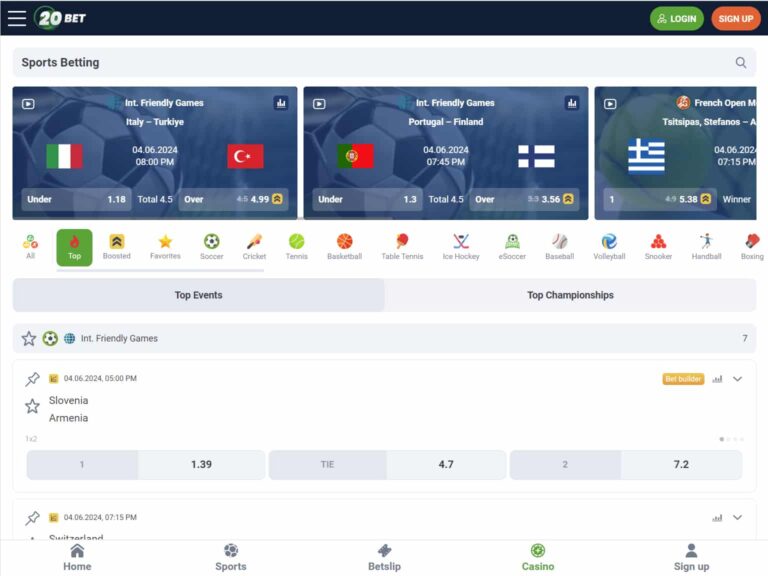768x576 pixels.
Task: Select Under 1.3 on Portugal – Finland
Action: point(367,199)
